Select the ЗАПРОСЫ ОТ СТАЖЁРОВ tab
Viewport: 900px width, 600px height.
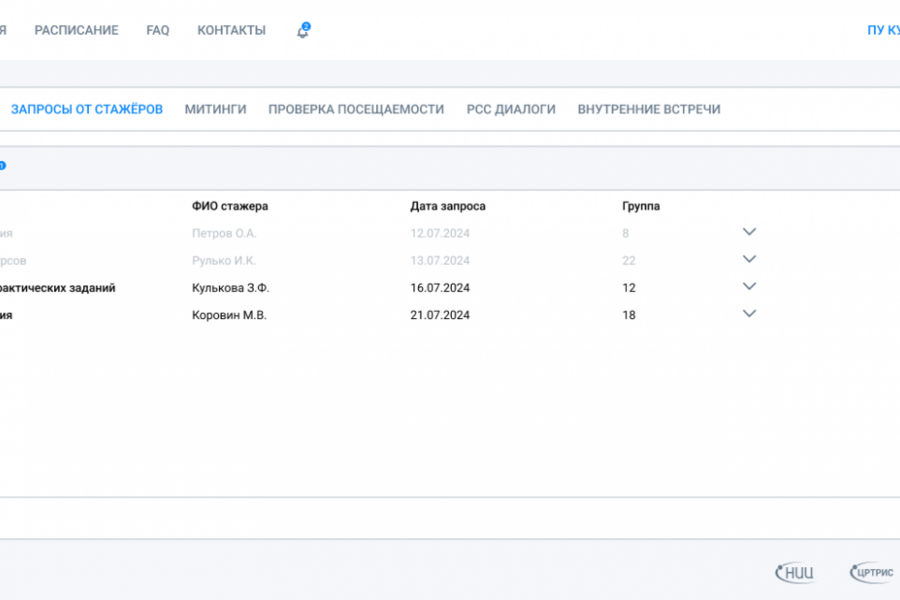pyautogui.click(x=87, y=109)
